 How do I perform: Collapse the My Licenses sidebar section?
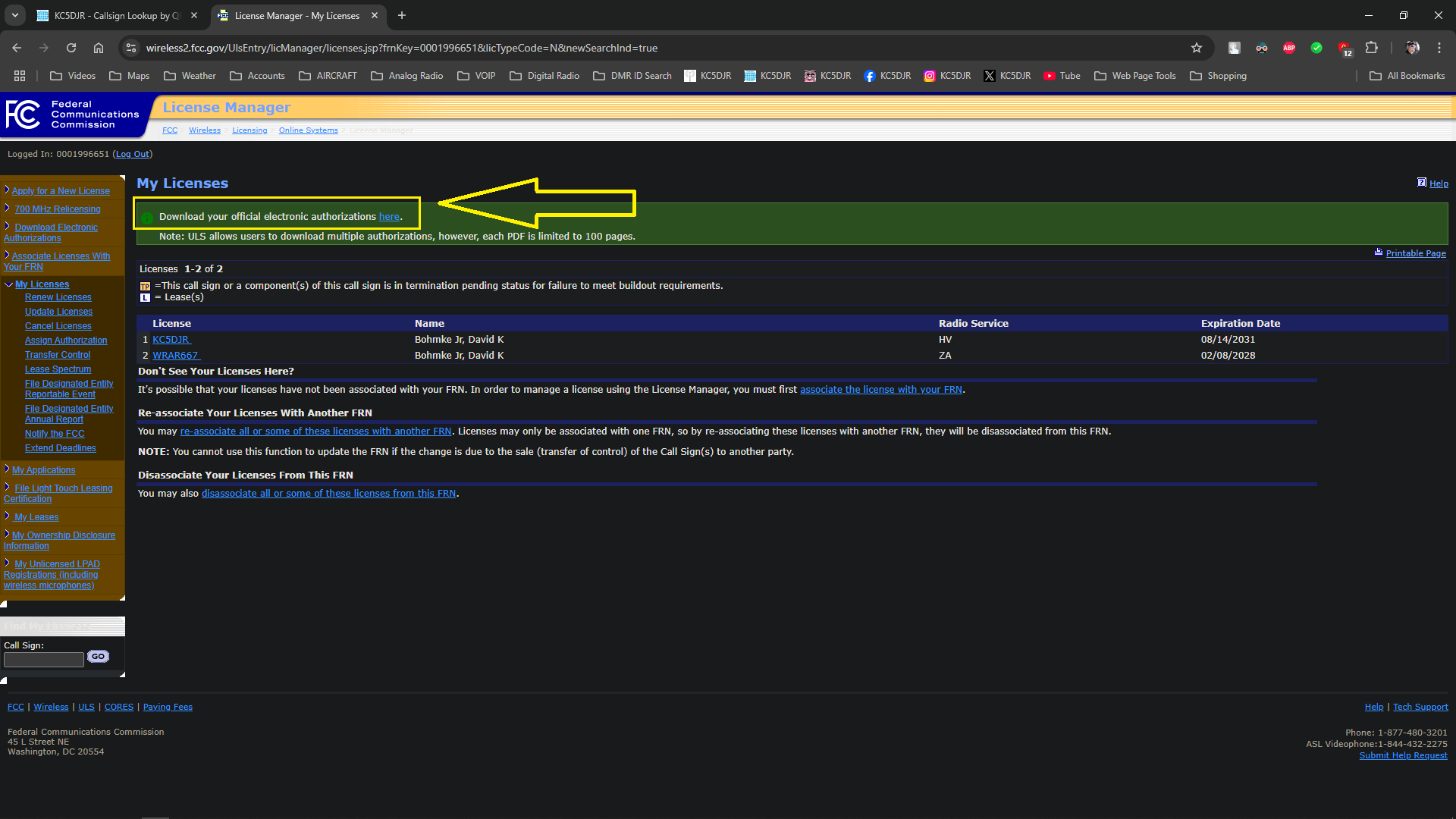8,284
